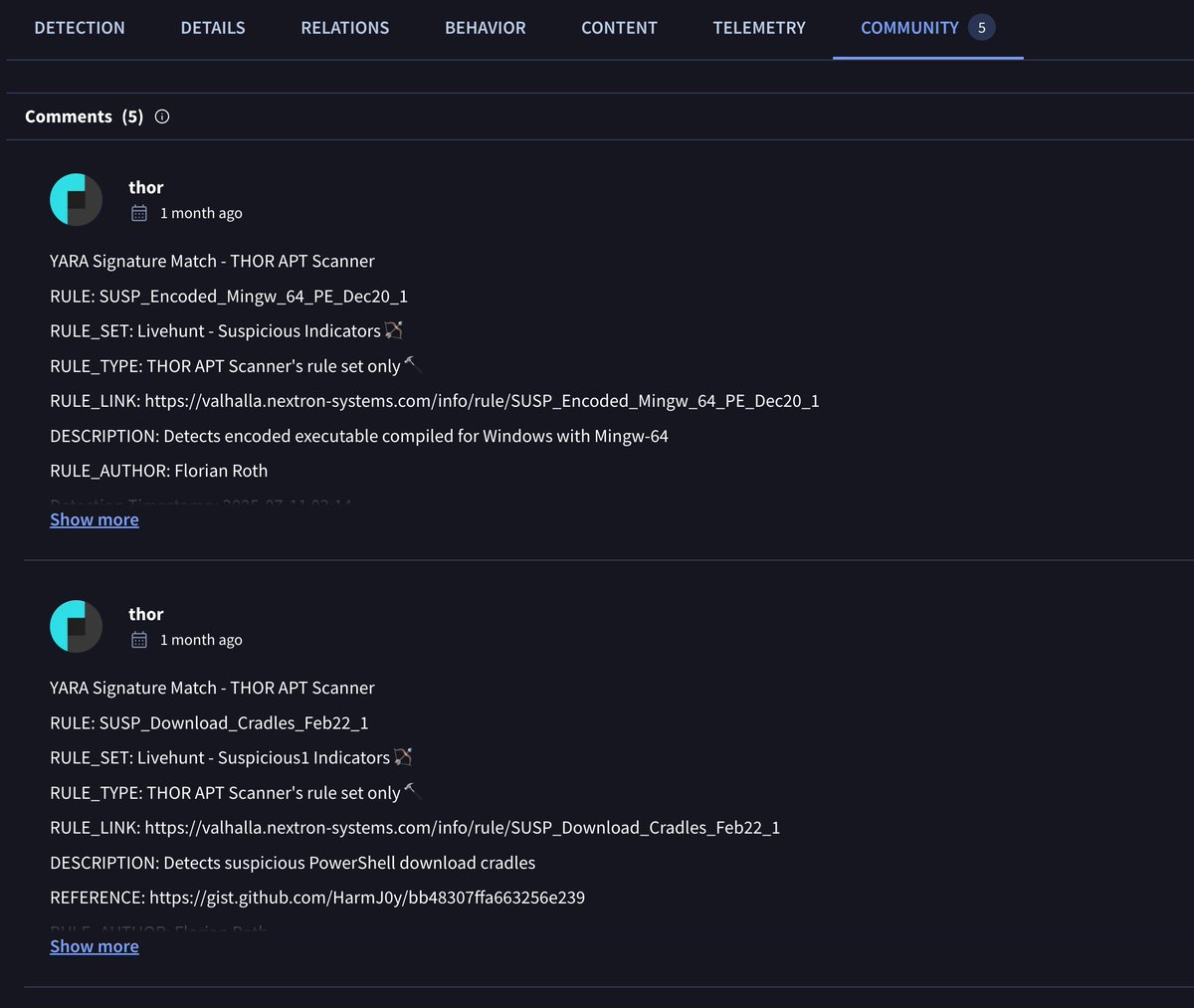Screen dimensions: 1194x1008
Task: Open thor avatar in the second comment
Action: pos(76,626)
